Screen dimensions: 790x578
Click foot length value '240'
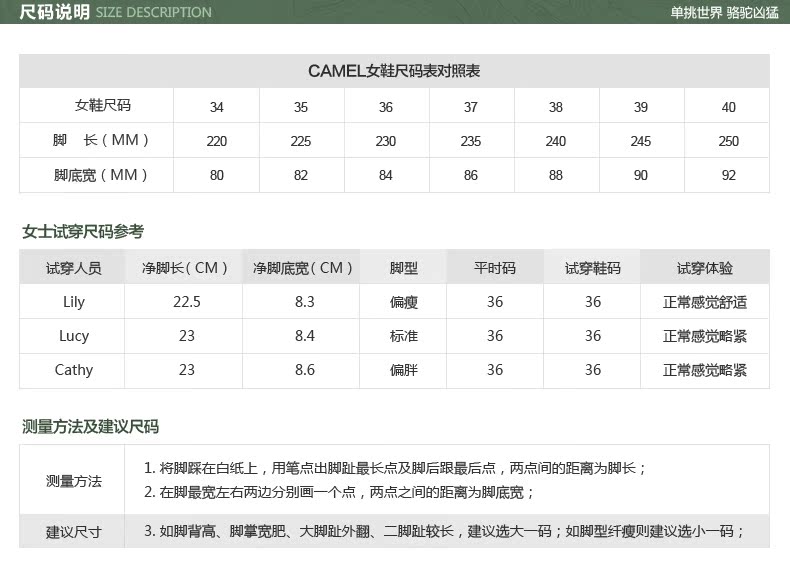click(x=556, y=141)
